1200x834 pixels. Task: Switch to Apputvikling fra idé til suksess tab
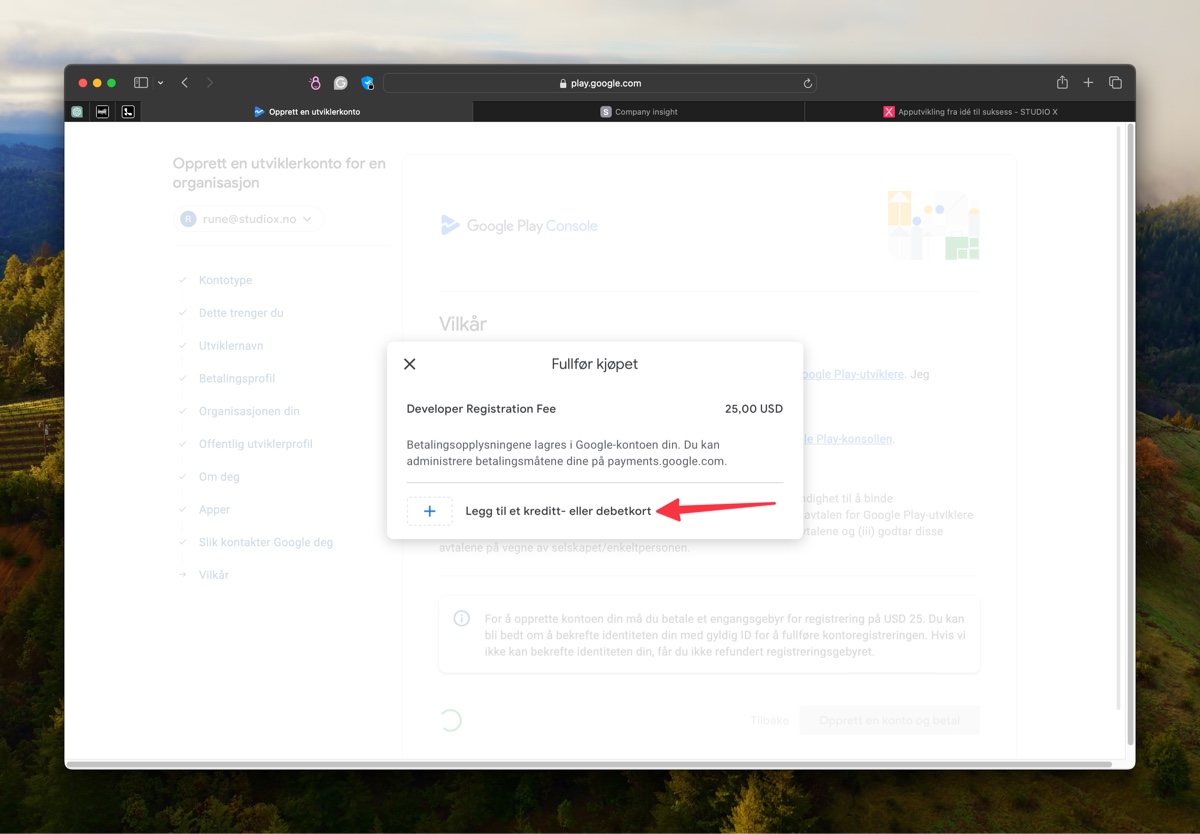tap(969, 112)
